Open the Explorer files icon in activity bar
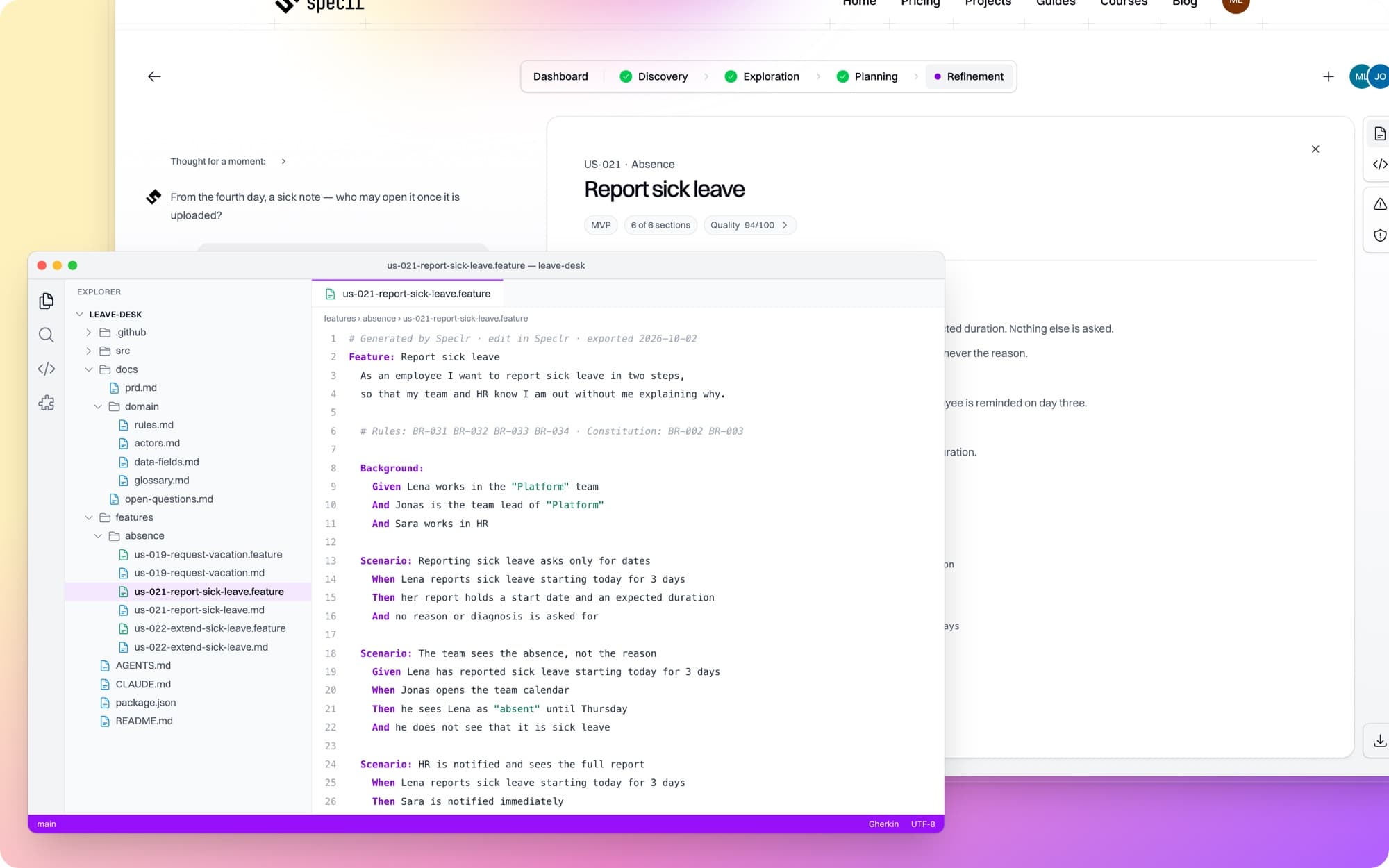The image size is (1389, 868). click(x=47, y=301)
